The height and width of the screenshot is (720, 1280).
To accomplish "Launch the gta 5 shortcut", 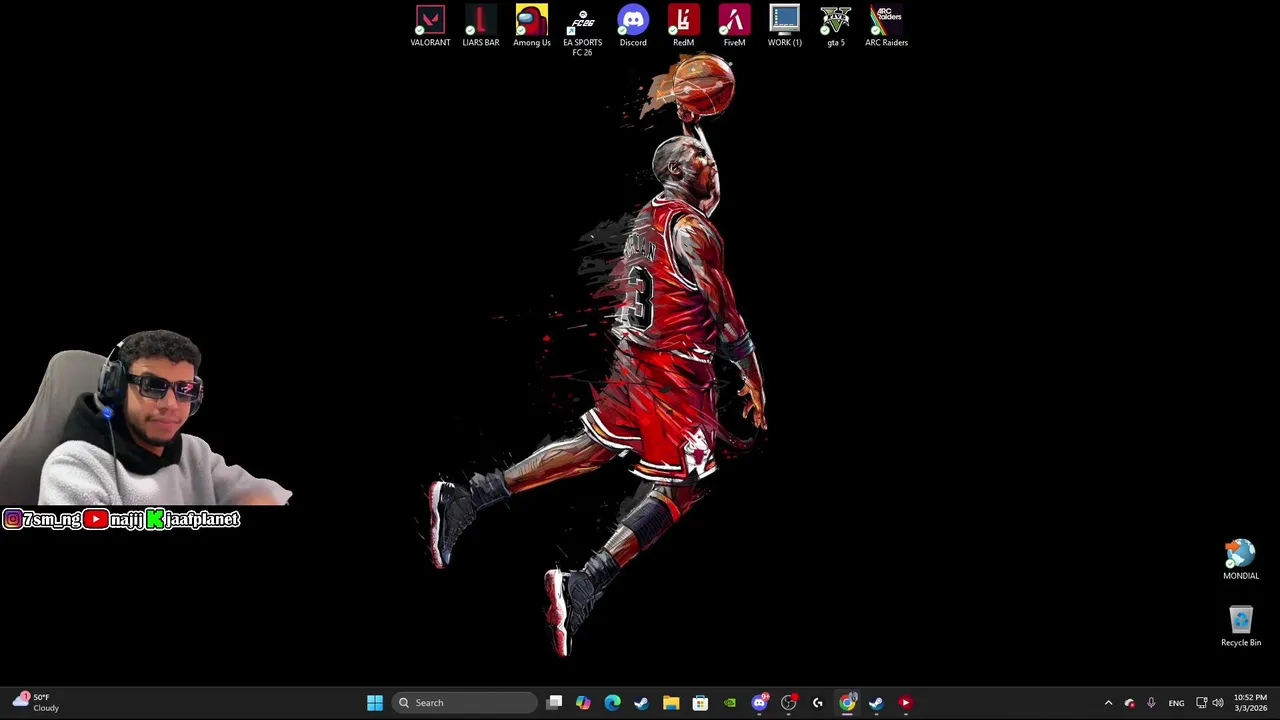I will coord(836,26).
